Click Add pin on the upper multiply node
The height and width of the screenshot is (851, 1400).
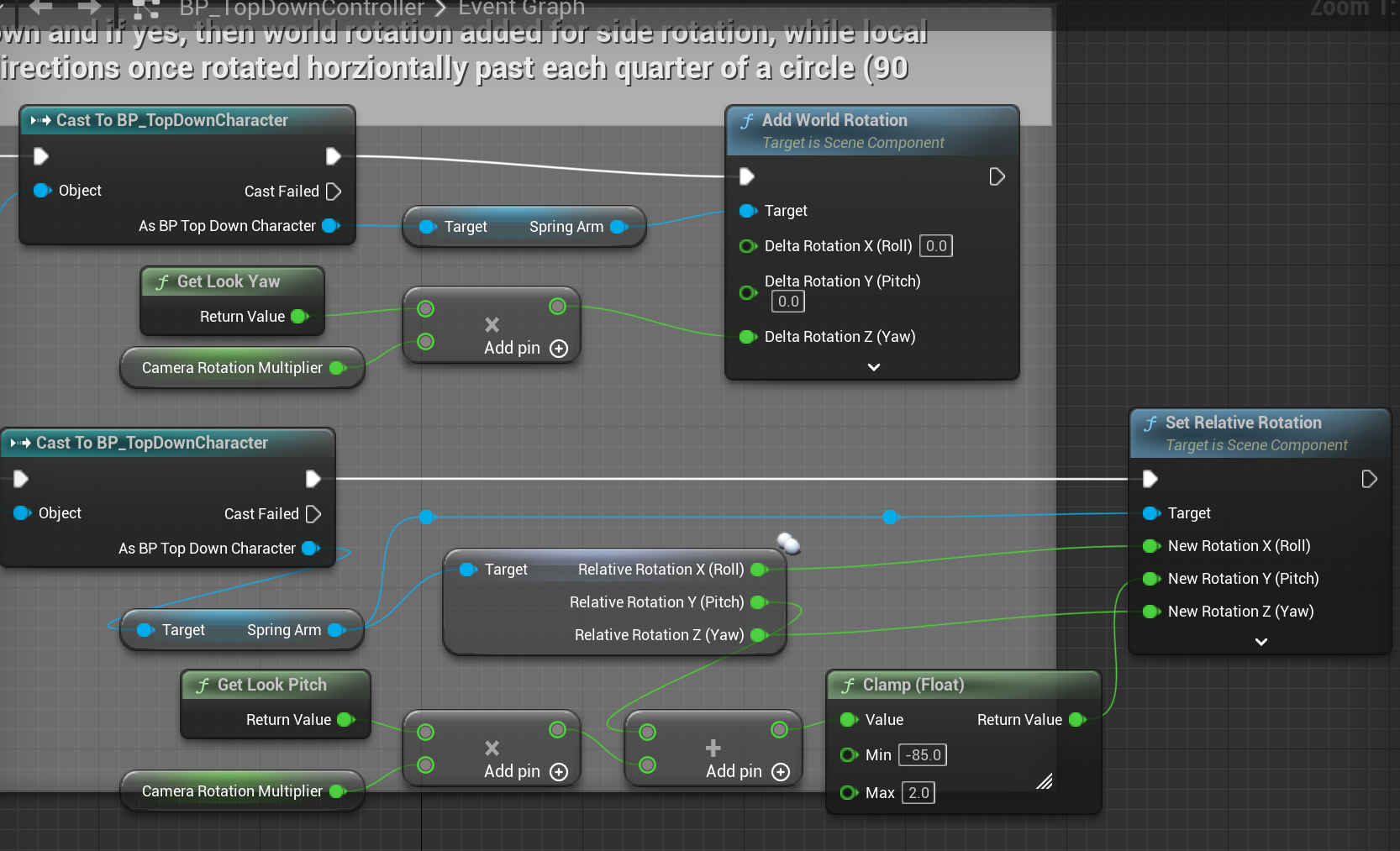525,348
